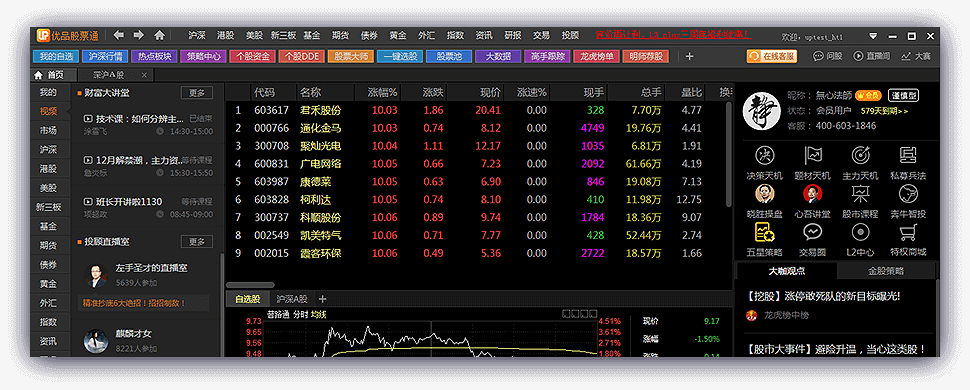Open 直播间 play icon
The width and height of the screenshot is (970, 390).
(858, 56)
